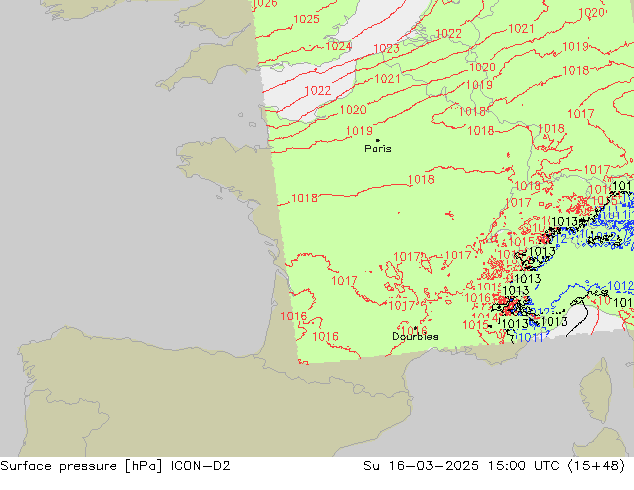This screenshot has height=490, width=634.
Task: Click 'Surface pressure [hPa]' caption text
Action: click(x=81, y=466)
